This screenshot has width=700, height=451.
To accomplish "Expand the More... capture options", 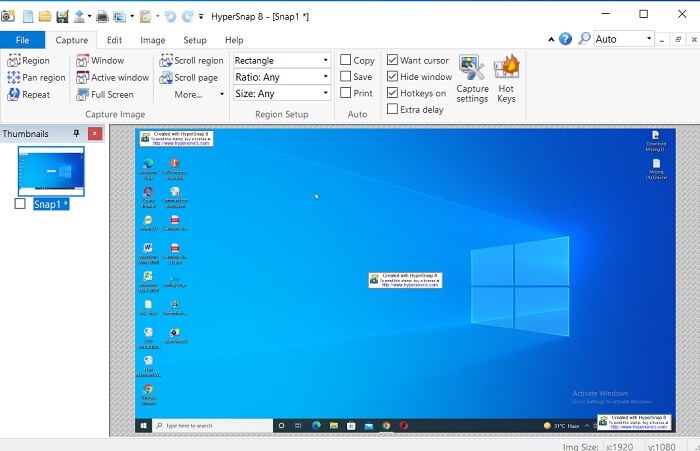I will tap(199, 94).
